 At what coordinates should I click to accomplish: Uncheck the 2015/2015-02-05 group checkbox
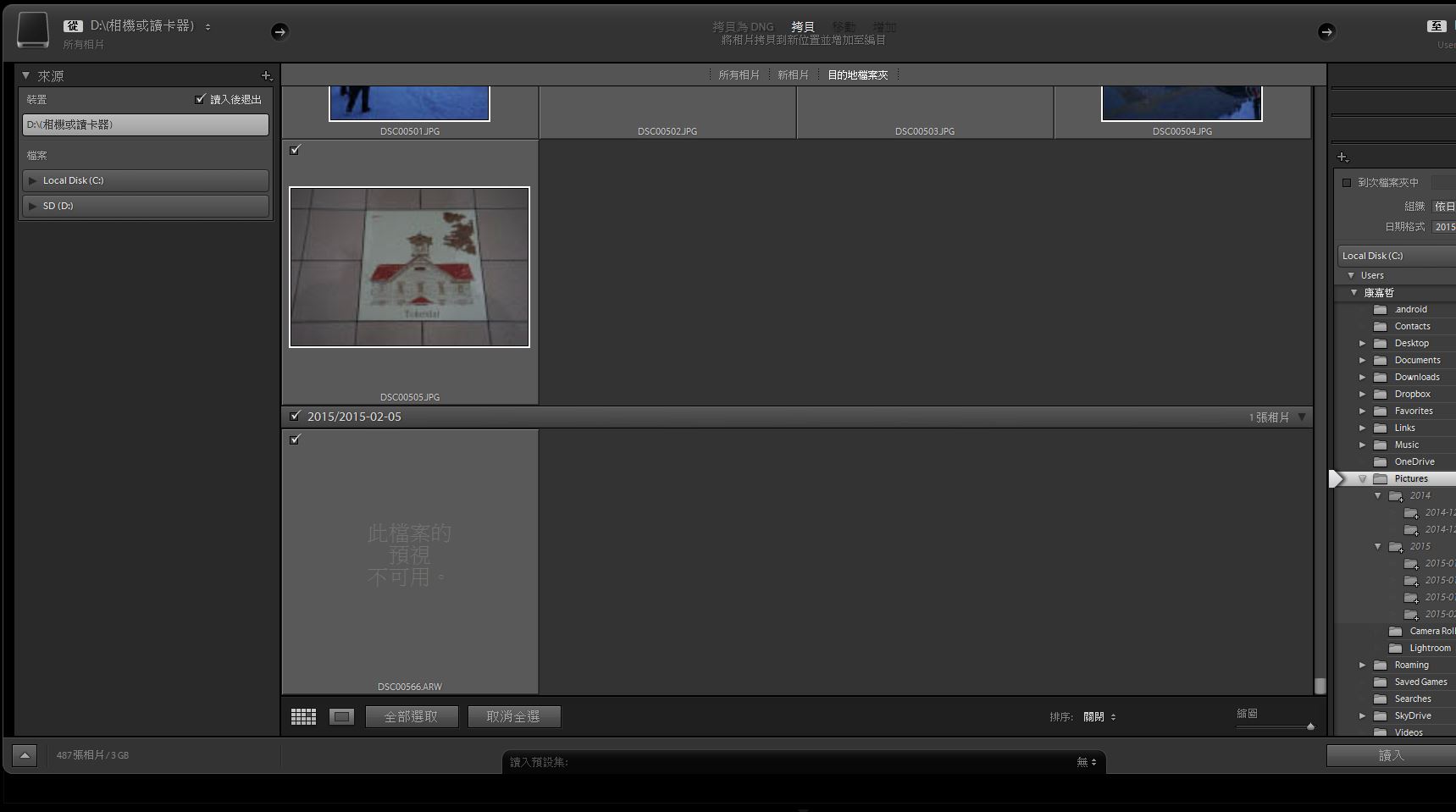click(x=295, y=416)
